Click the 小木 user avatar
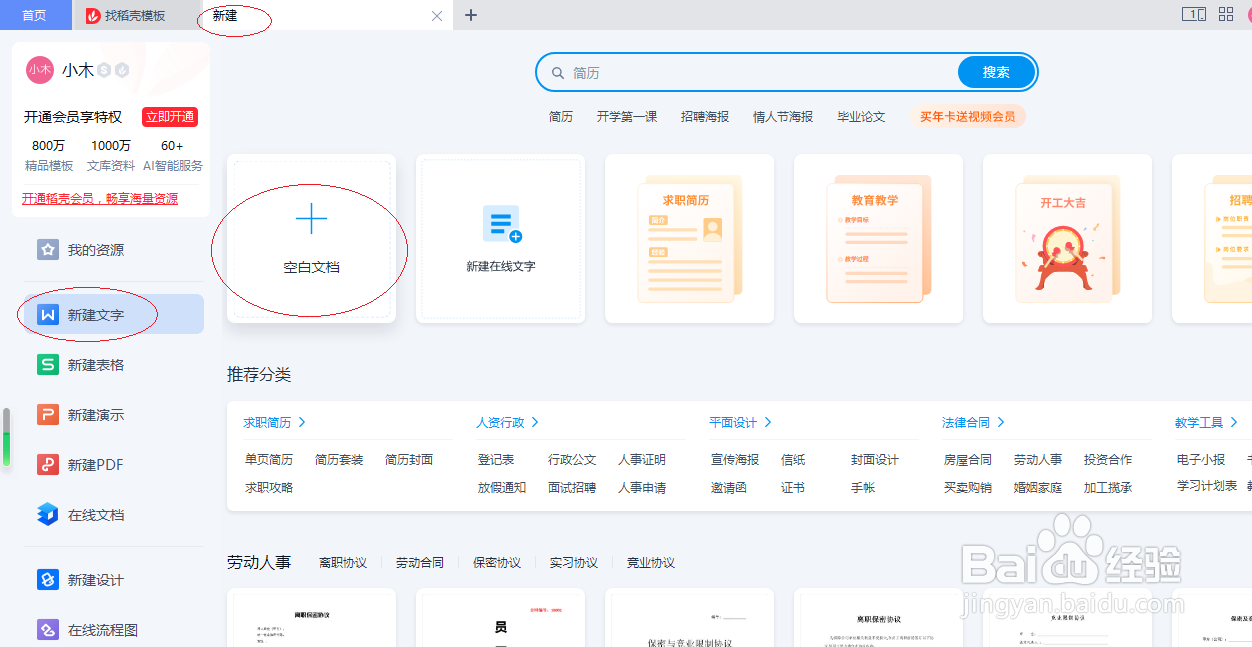This screenshot has width=1252, height=647. point(40,70)
